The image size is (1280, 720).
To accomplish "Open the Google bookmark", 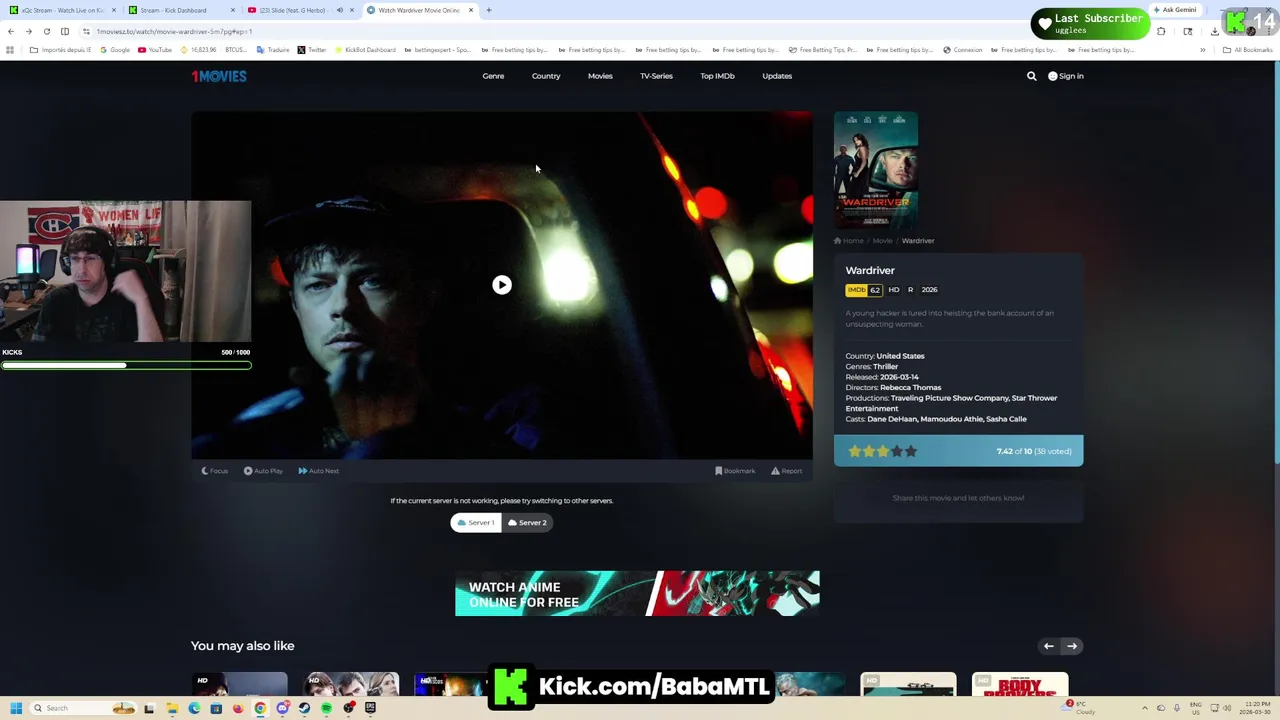I will (115, 50).
